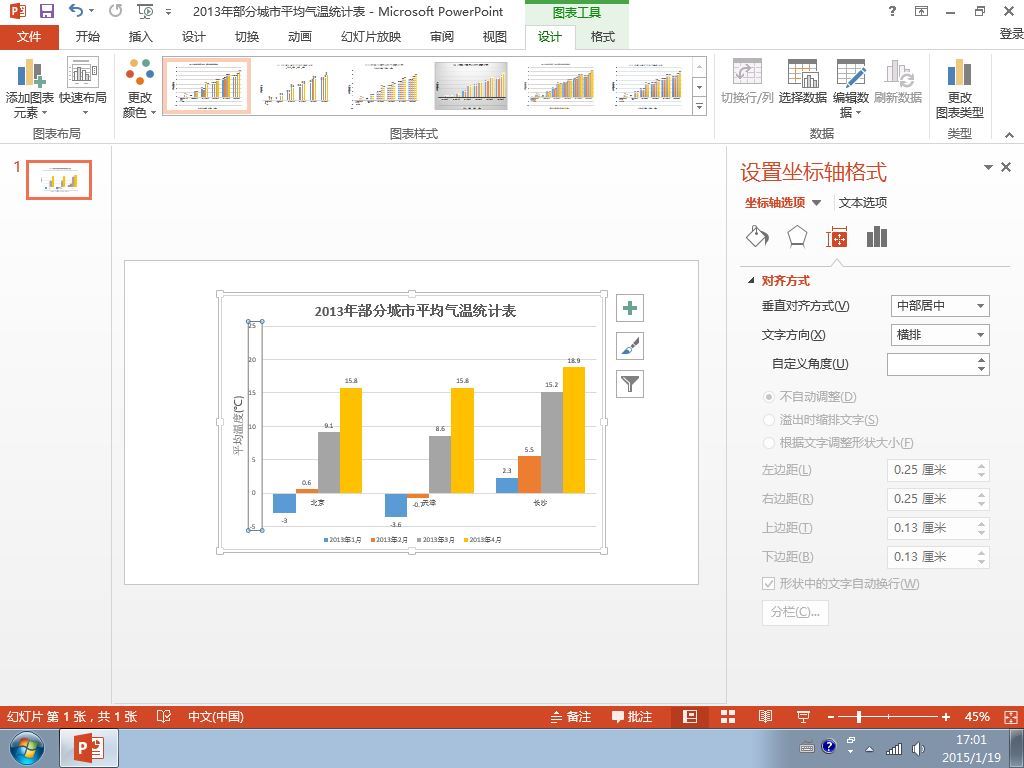Switch to 开始 ribbon tab
Image resolution: width=1024 pixels, height=768 pixels.
88,37
